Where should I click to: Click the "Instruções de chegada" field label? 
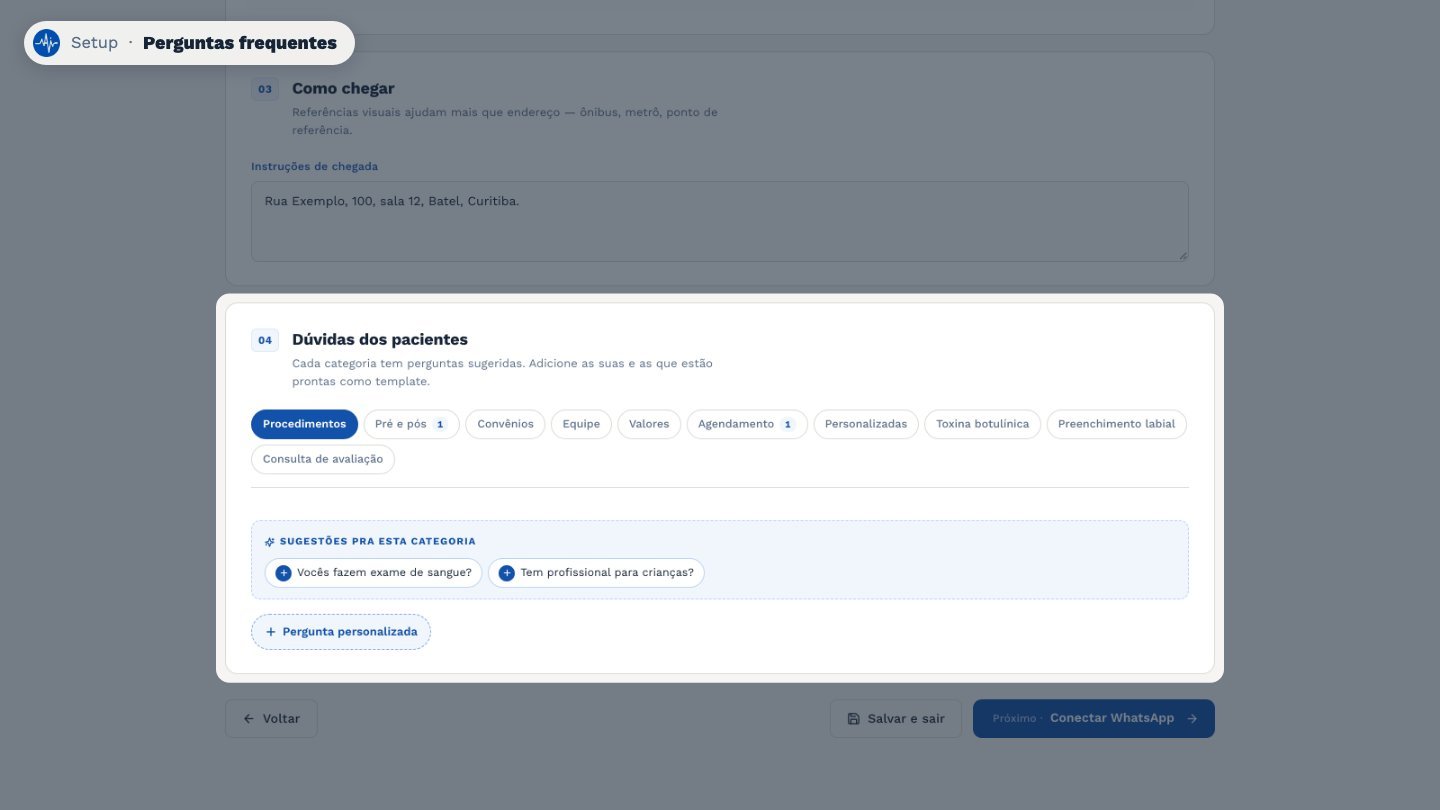(x=314, y=166)
